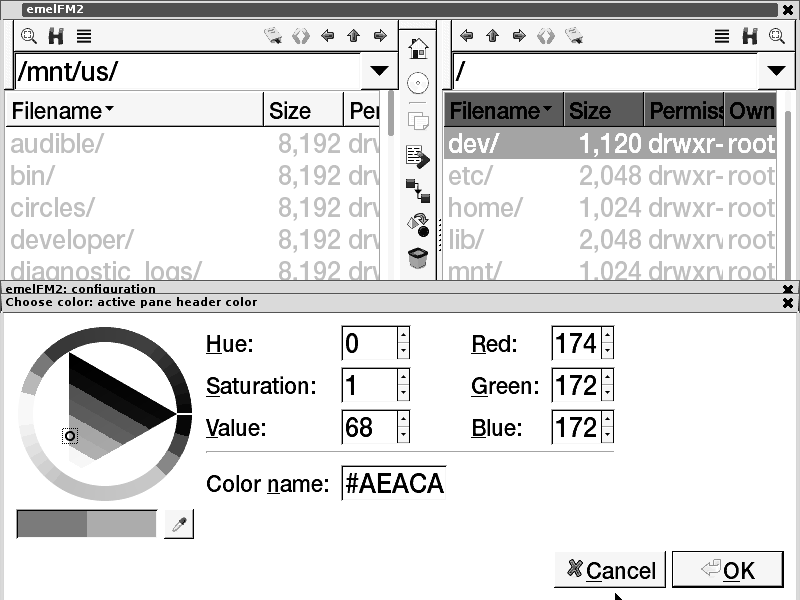Image resolution: width=800 pixels, height=600 pixels.
Task: Open the right pane filters (magnifier) icon
Action: point(777,36)
